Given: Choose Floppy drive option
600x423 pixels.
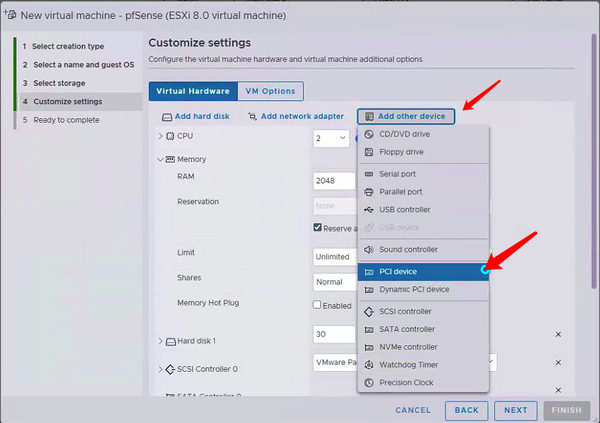Looking at the screenshot, I should coord(400,152).
